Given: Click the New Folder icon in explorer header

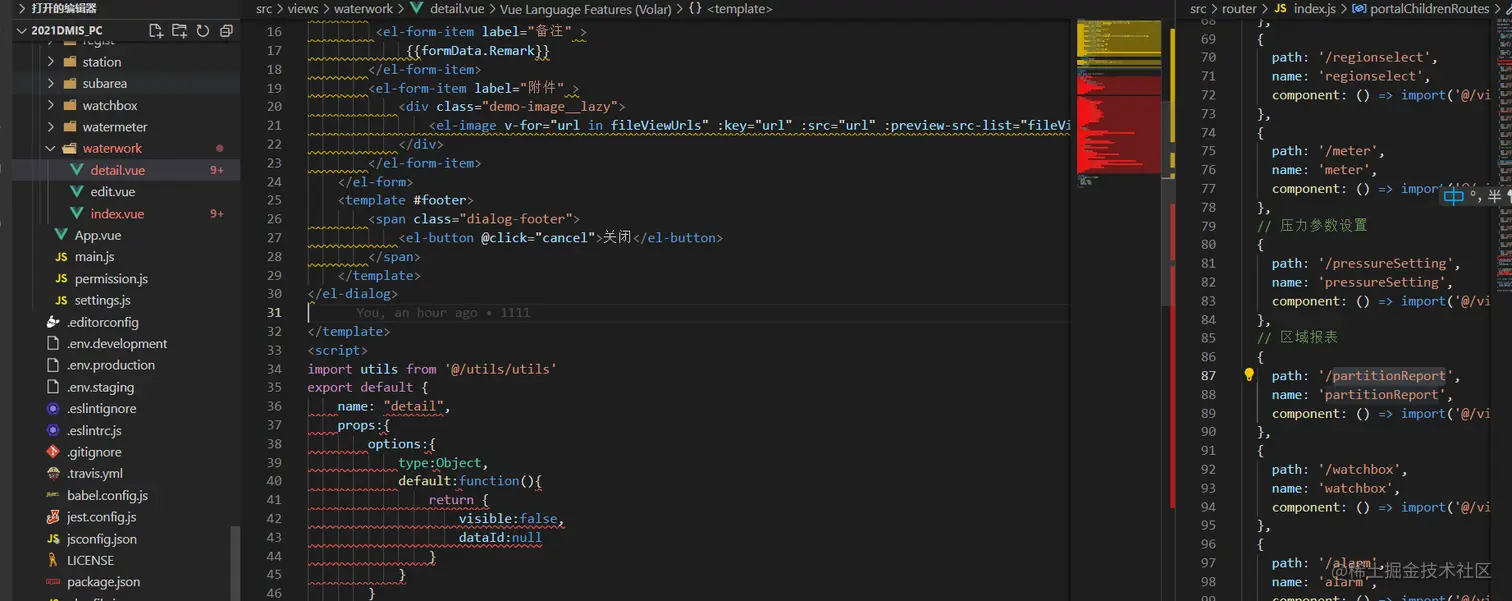Looking at the screenshot, I should [x=180, y=31].
